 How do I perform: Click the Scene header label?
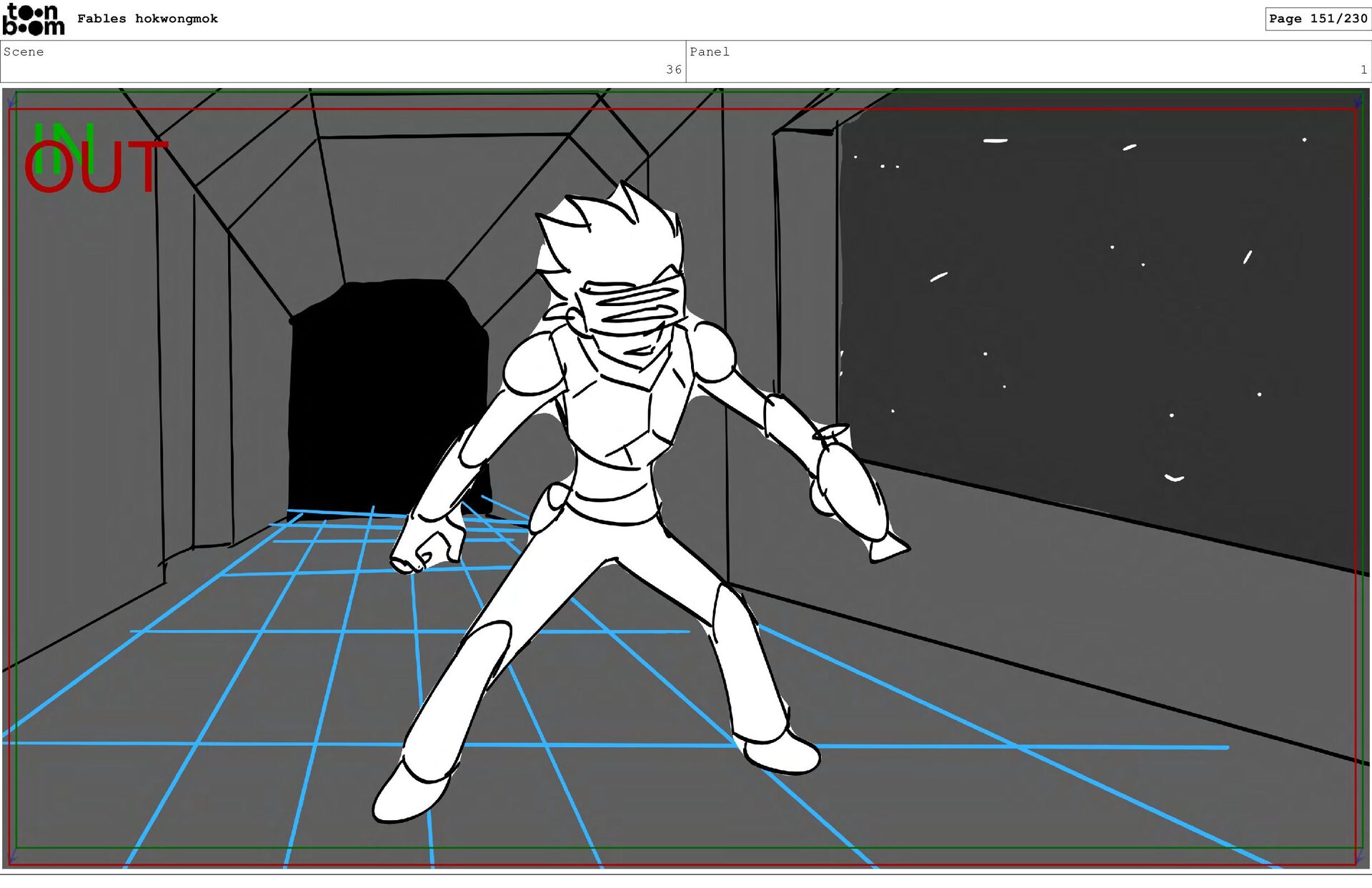point(24,51)
